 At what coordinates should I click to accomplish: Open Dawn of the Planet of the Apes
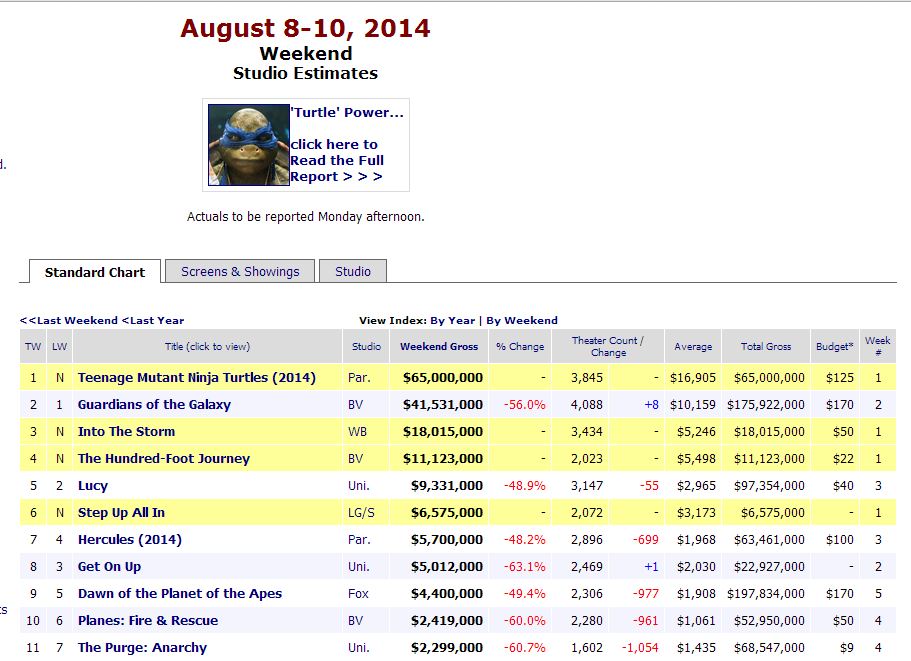click(x=180, y=594)
